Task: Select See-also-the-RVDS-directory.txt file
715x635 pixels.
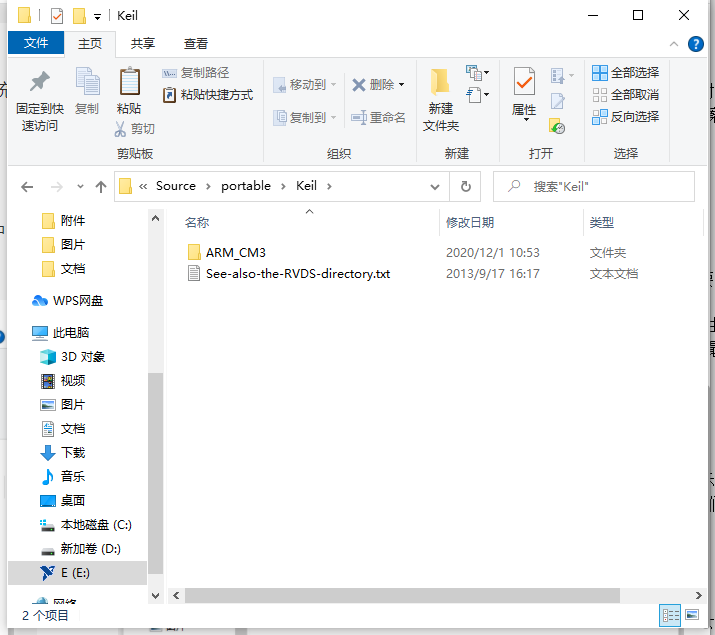Action: (x=297, y=274)
